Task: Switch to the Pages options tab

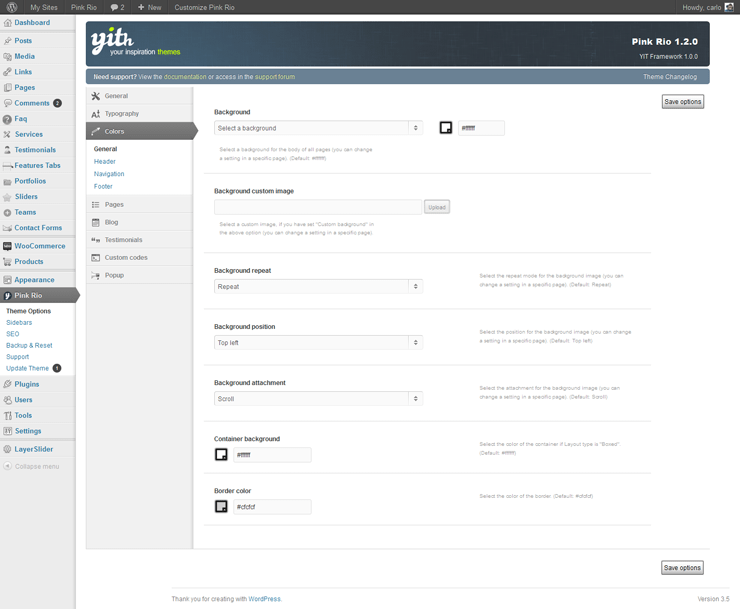Action: (x=114, y=204)
